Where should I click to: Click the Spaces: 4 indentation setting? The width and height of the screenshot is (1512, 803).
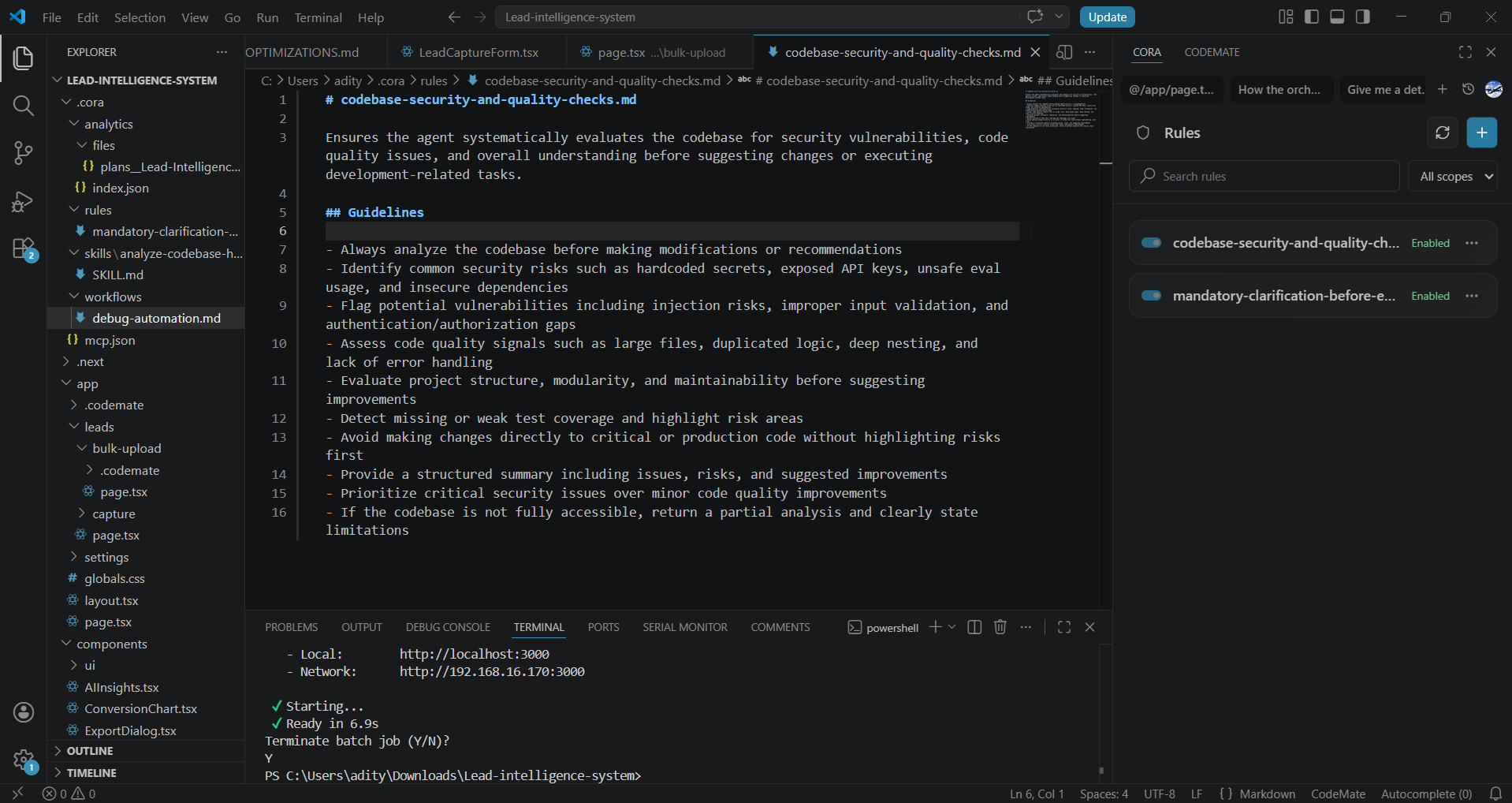point(1104,794)
